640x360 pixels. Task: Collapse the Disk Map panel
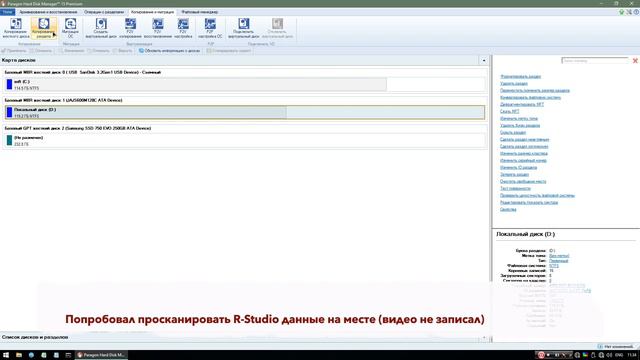pyautogui.click(x=484, y=60)
